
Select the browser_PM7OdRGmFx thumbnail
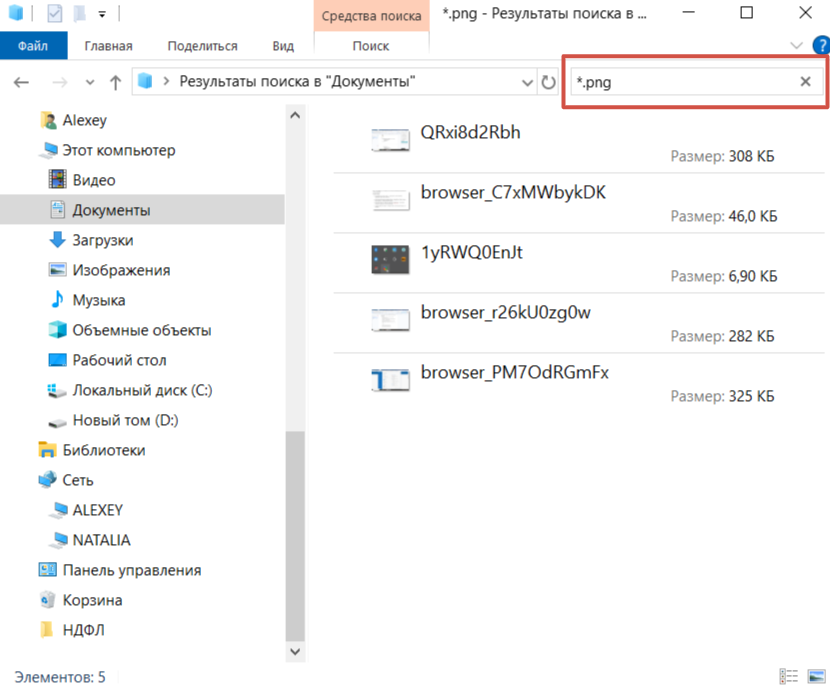tap(390, 380)
